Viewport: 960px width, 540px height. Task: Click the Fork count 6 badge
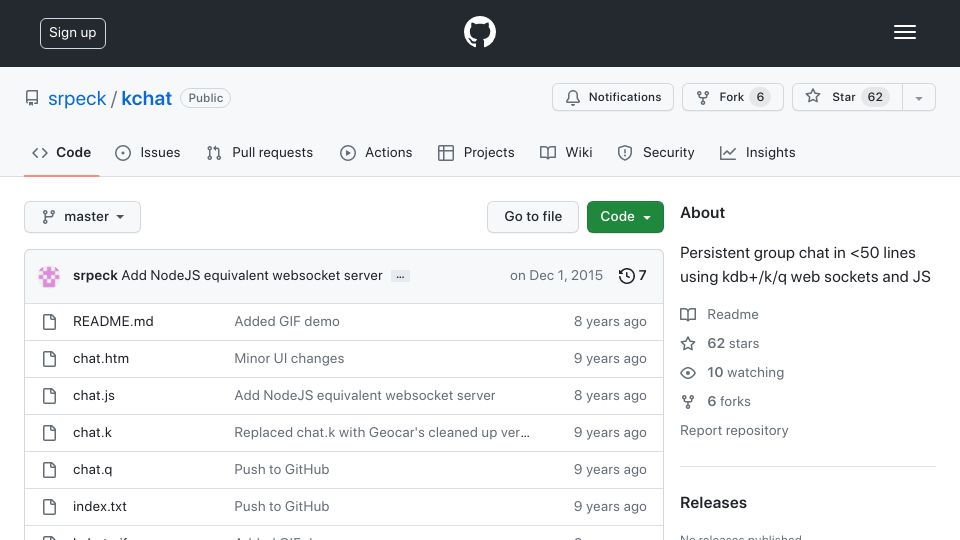coord(760,97)
